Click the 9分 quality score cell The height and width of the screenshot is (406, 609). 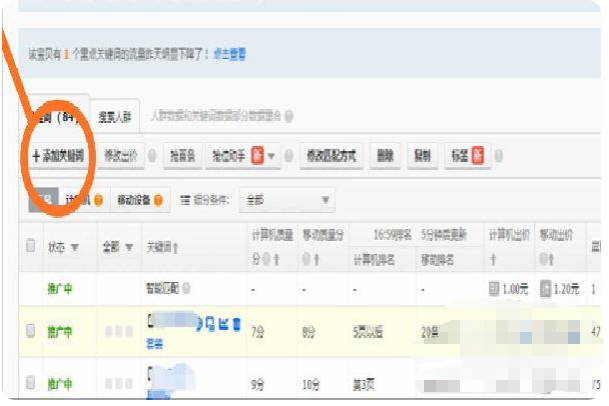[258, 385]
